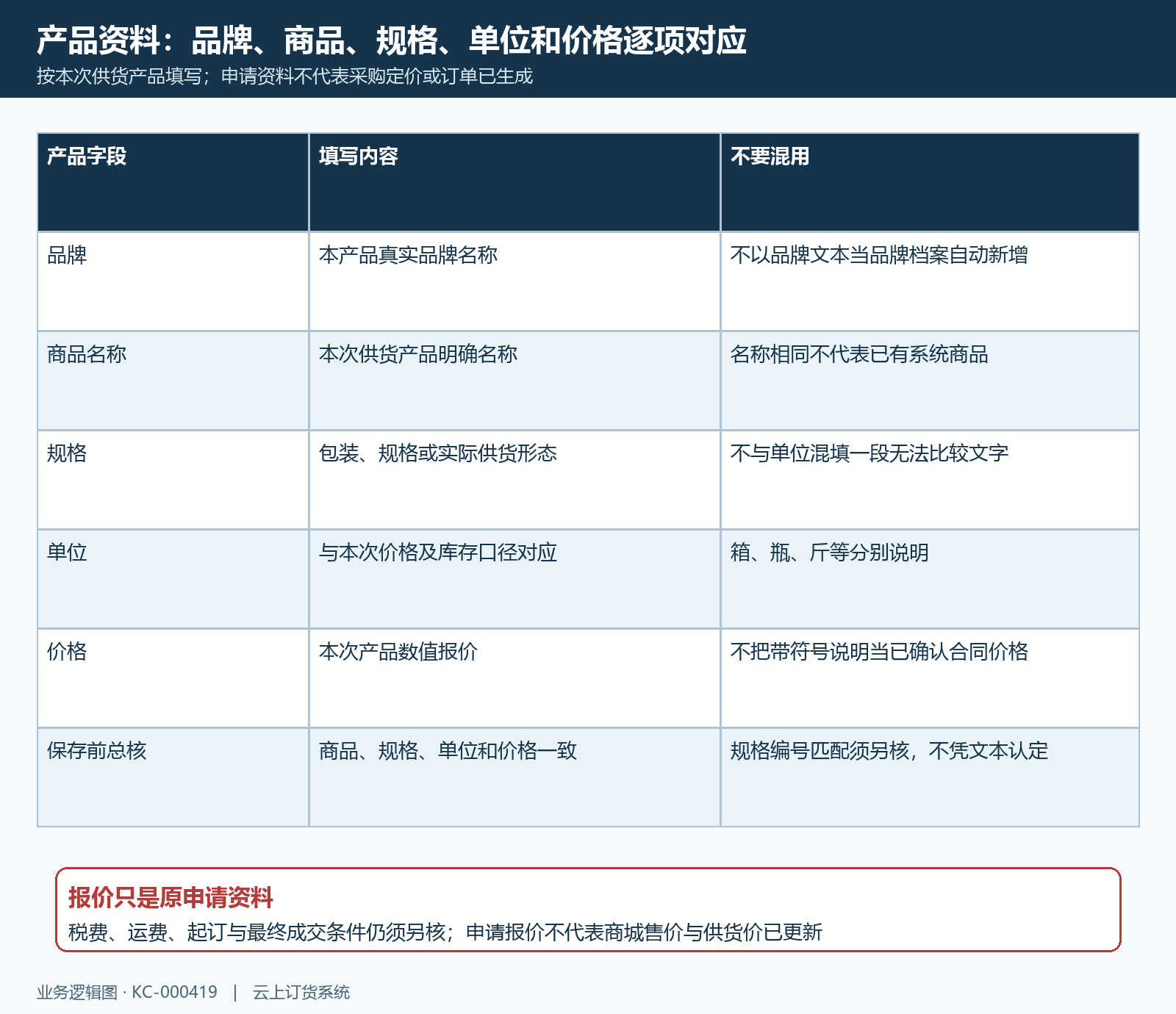The width and height of the screenshot is (1176, 1014).
Task: Click the cell 与本次价格及库存口径对应
Action: tap(514, 579)
